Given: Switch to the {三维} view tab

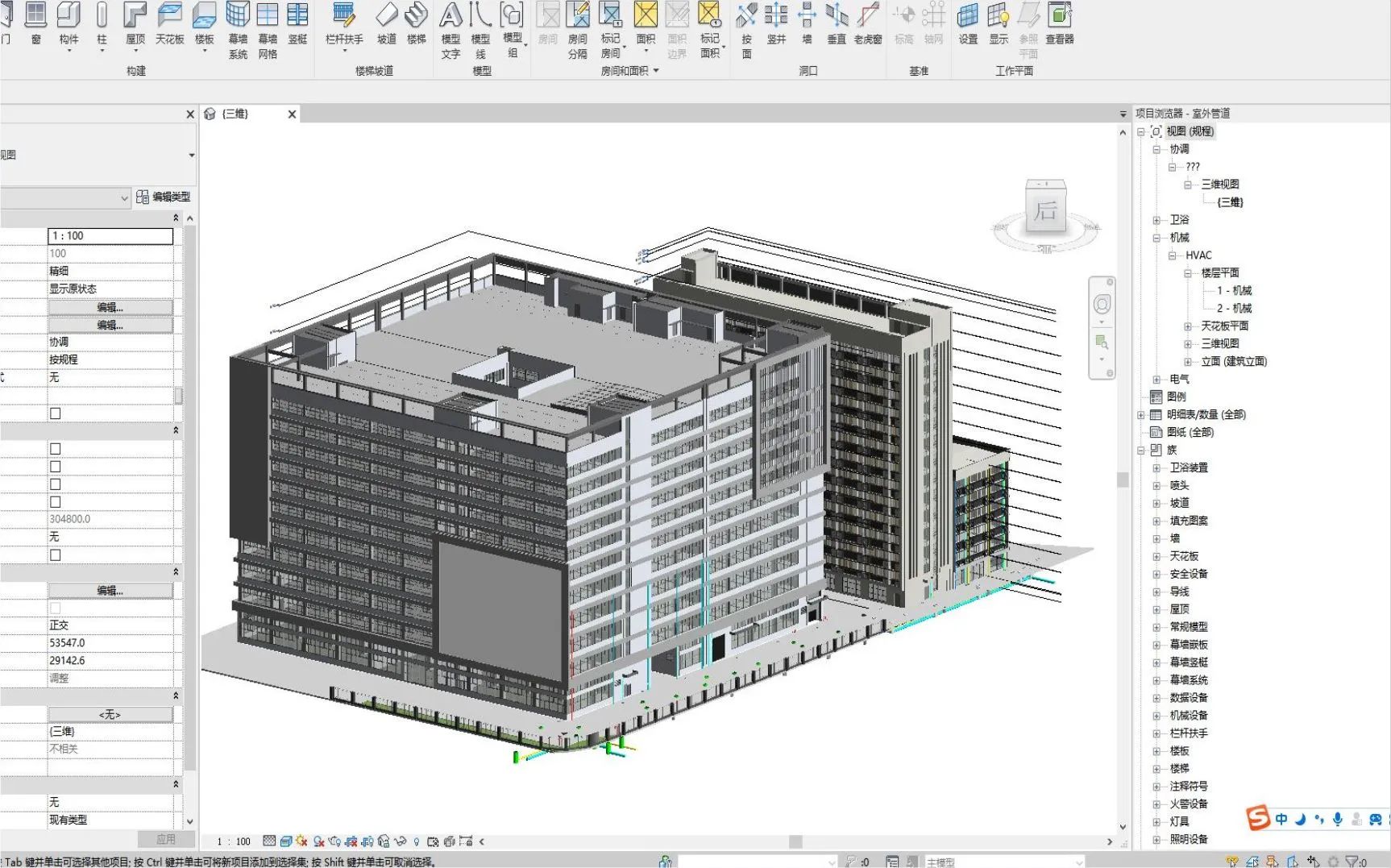Looking at the screenshot, I should click(235, 114).
